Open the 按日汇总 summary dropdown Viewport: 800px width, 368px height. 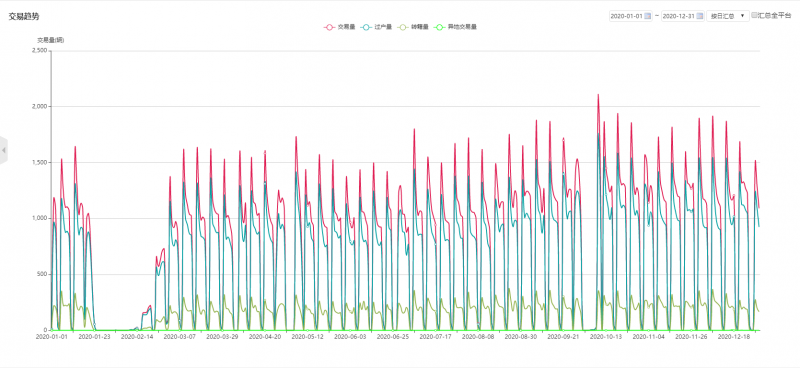point(728,16)
